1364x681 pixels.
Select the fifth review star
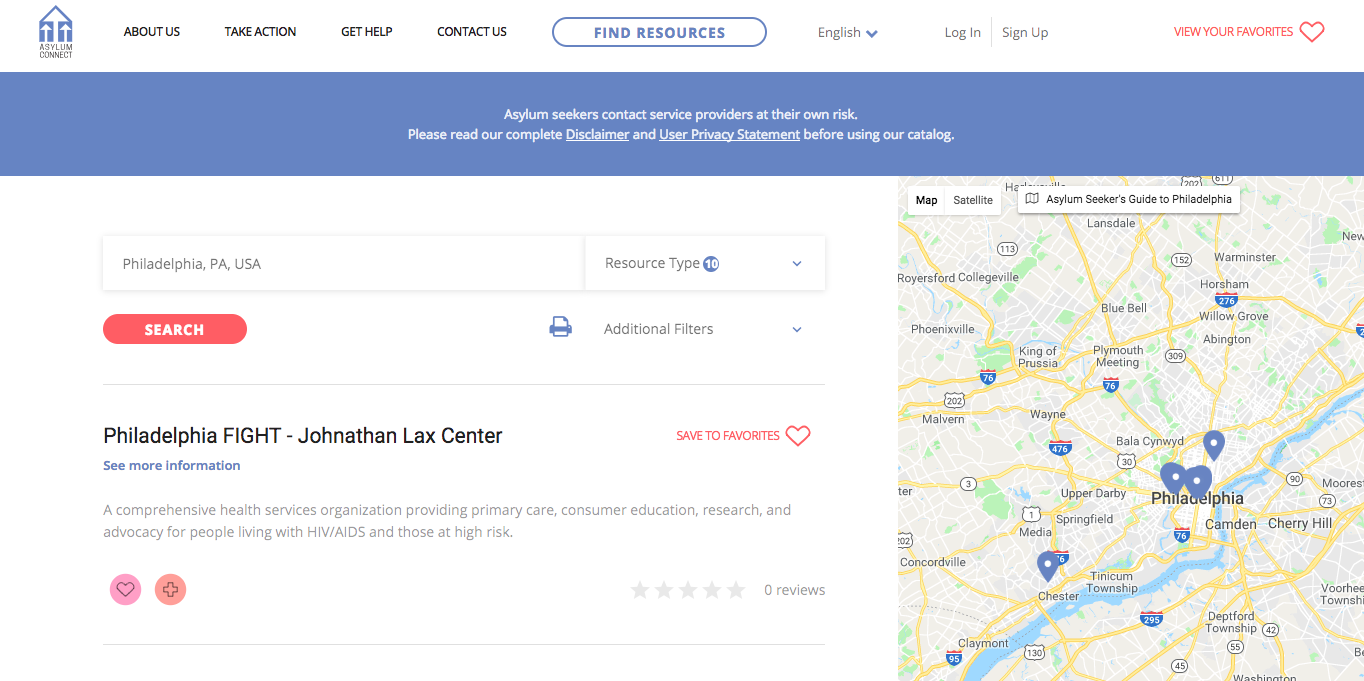coord(736,590)
